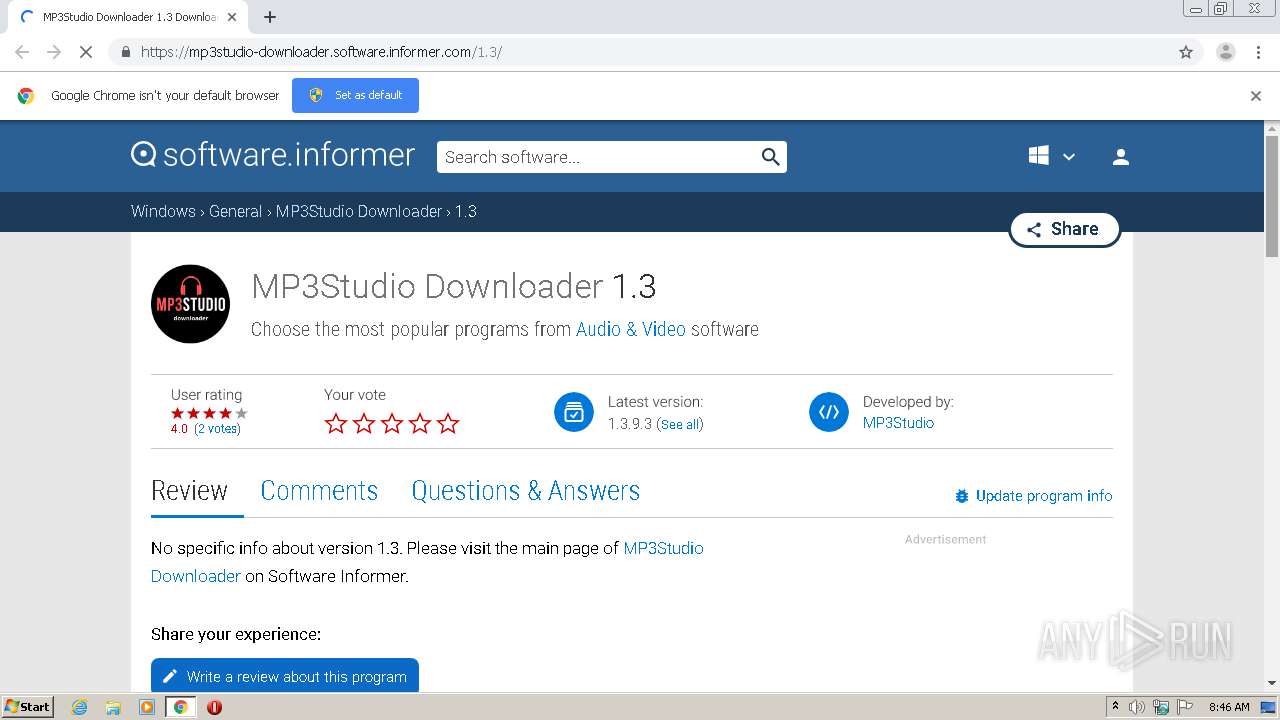Go back in Chrome
1280x720 pixels.
pos(22,52)
